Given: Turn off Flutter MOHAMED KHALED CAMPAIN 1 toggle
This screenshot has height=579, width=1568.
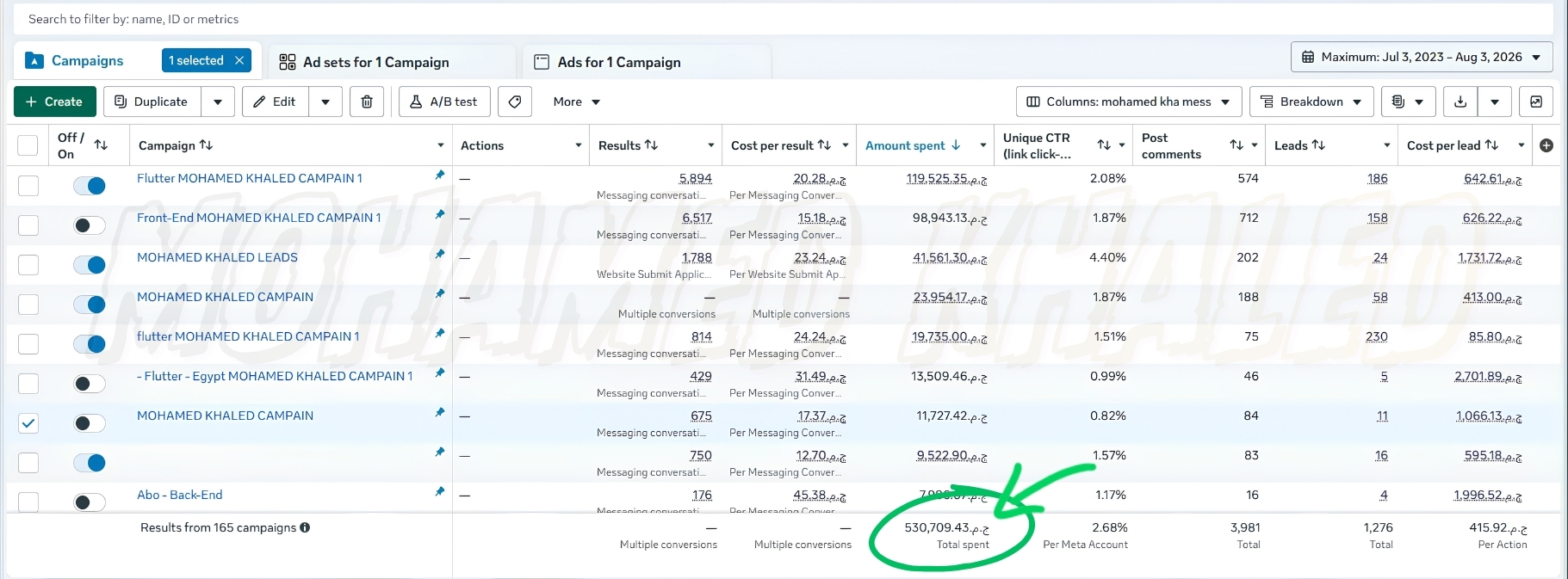Looking at the screenshot, I should (90, 185).
